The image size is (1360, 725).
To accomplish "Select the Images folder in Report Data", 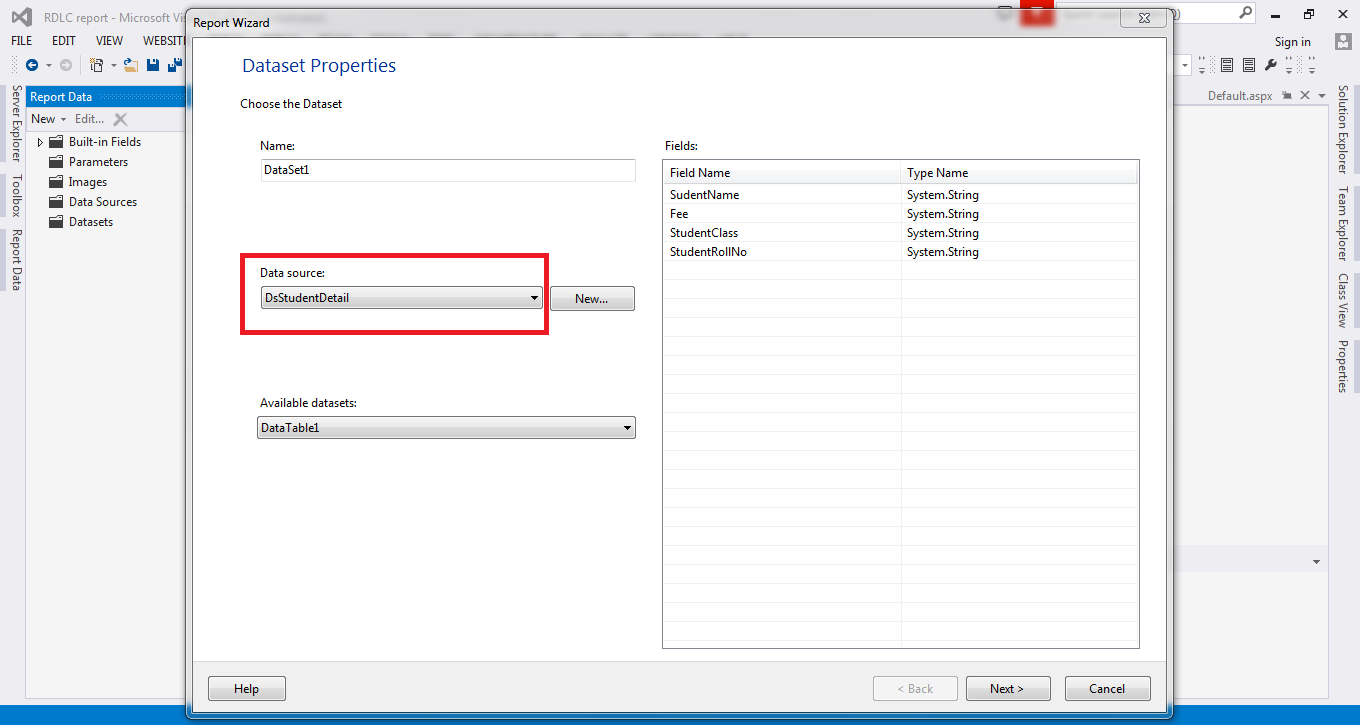I will [86, 181].
